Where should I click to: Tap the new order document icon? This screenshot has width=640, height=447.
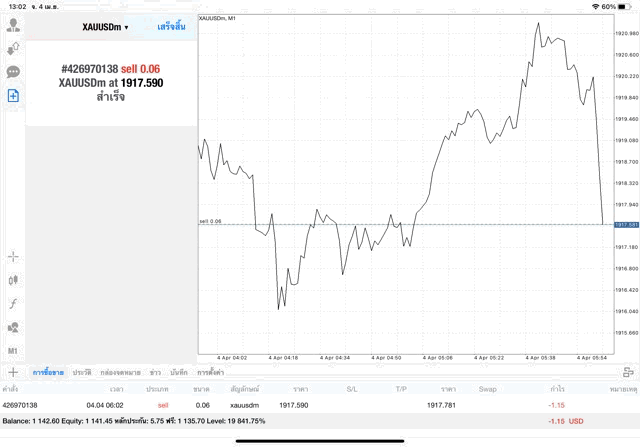pos(13,96)
